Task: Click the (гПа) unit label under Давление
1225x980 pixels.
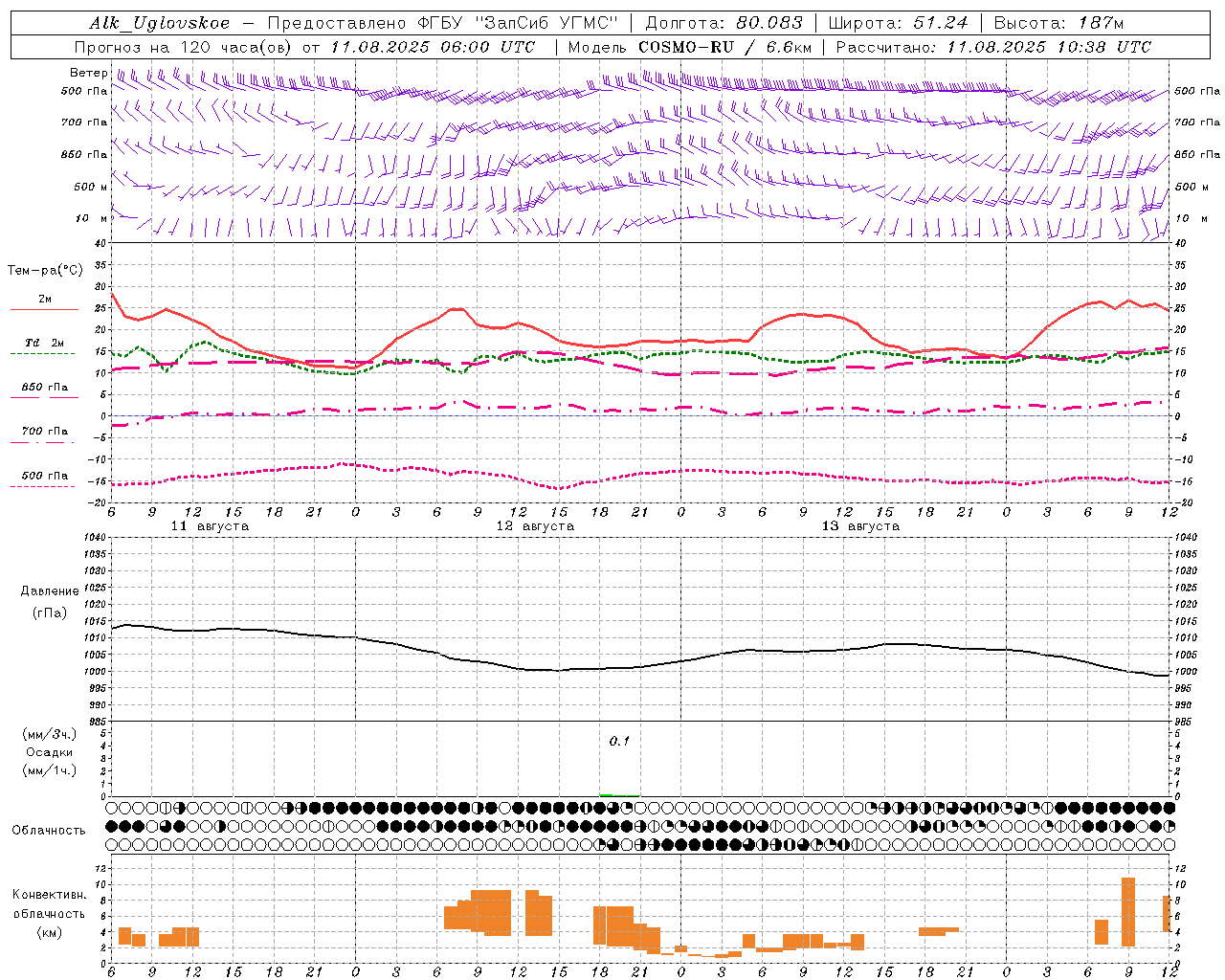Action: pos(50,612)
